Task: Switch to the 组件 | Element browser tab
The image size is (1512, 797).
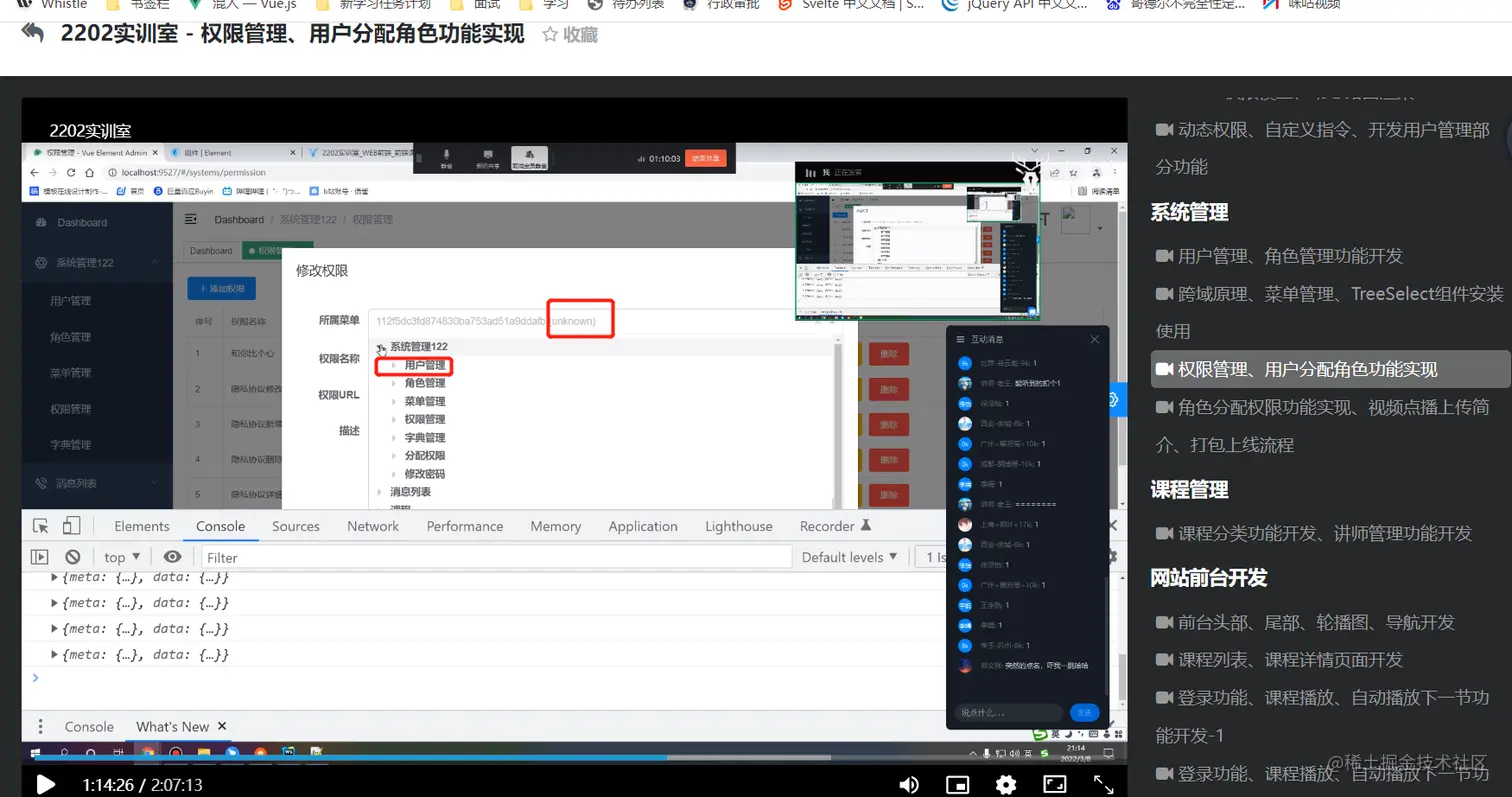Action: (x=231, y=153)
